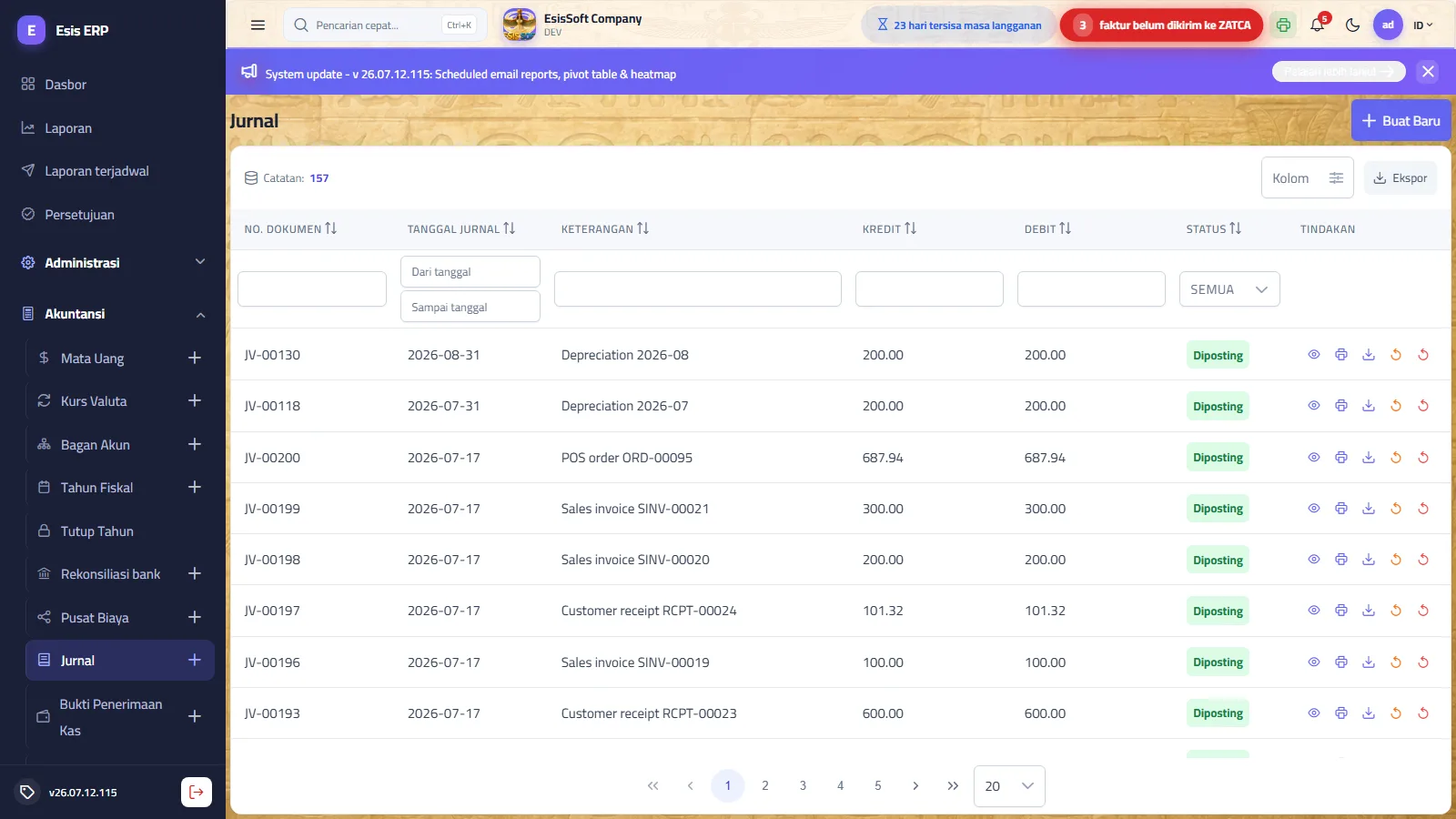Toggle dark mode with the moon icon

(1352, 25)
